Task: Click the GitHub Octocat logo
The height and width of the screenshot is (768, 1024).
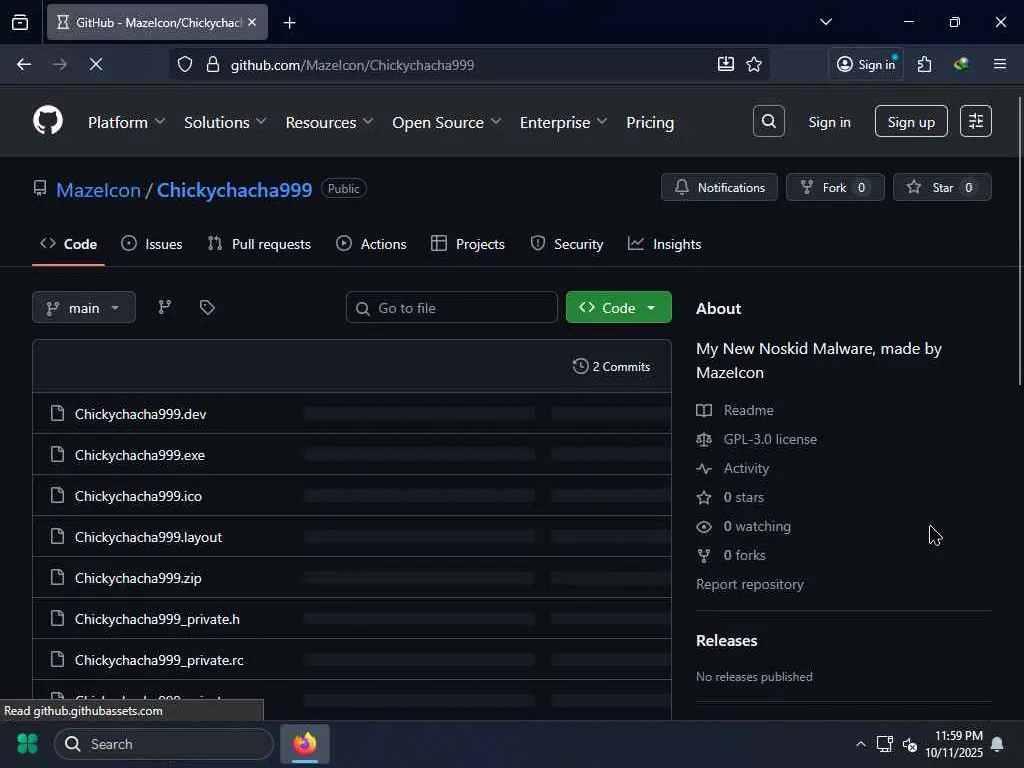Action: (48, 121)
